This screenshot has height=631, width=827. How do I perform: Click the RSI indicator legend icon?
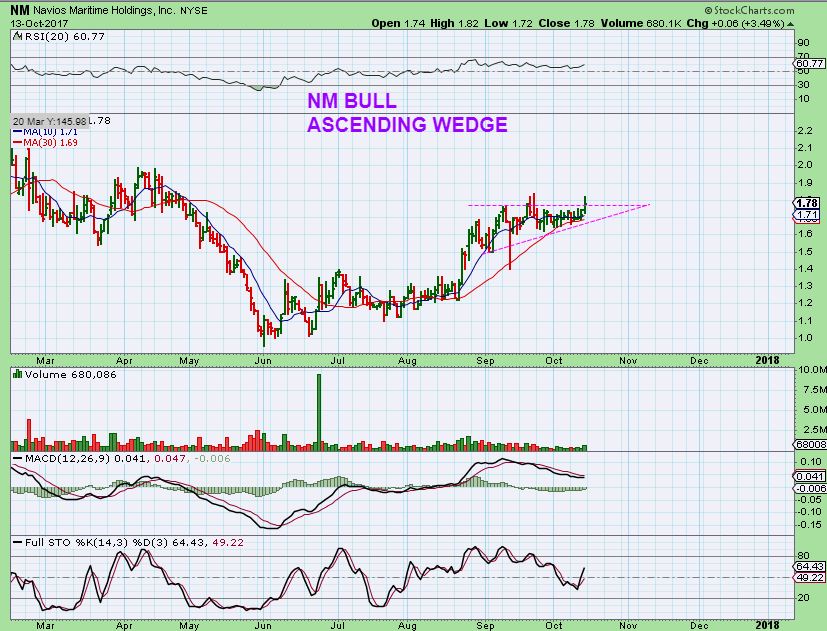[17, 36]
